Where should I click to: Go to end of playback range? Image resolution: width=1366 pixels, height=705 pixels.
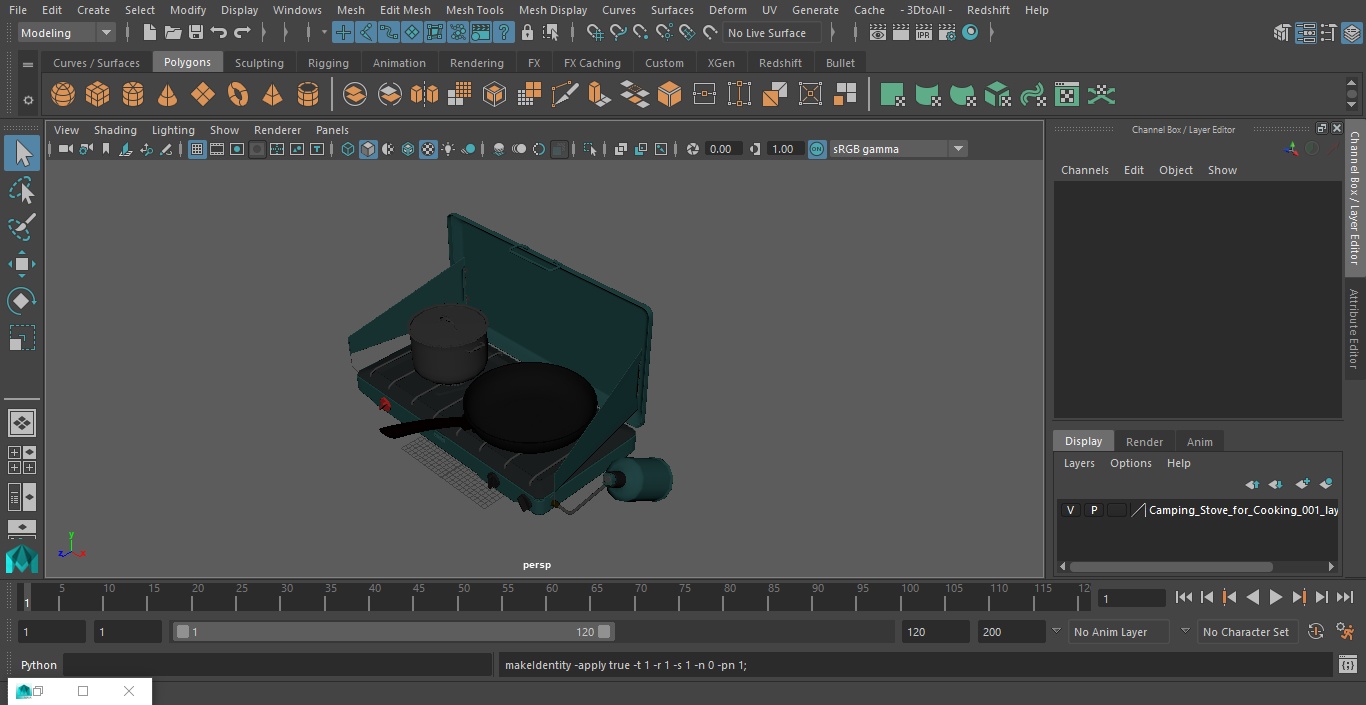[x=1344, y=597]
